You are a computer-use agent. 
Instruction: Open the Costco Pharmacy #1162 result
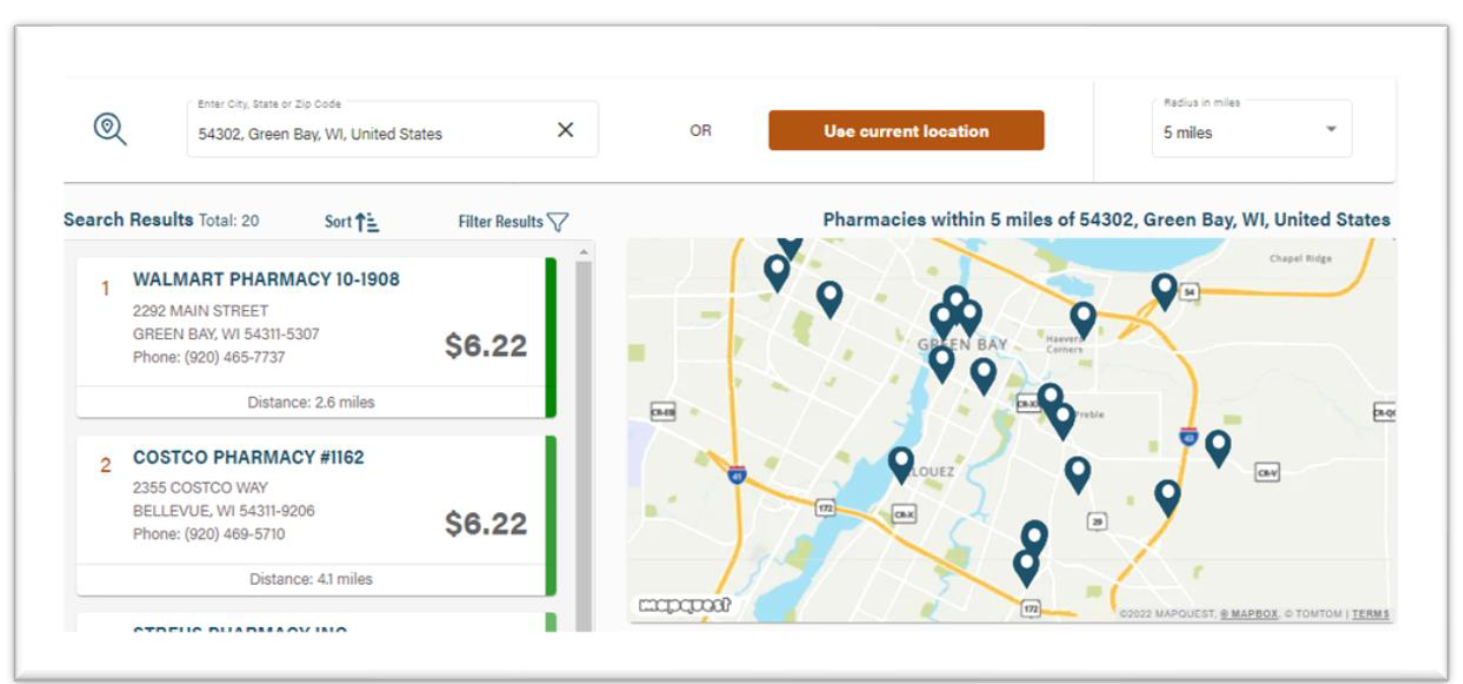(x=248, y=458)
